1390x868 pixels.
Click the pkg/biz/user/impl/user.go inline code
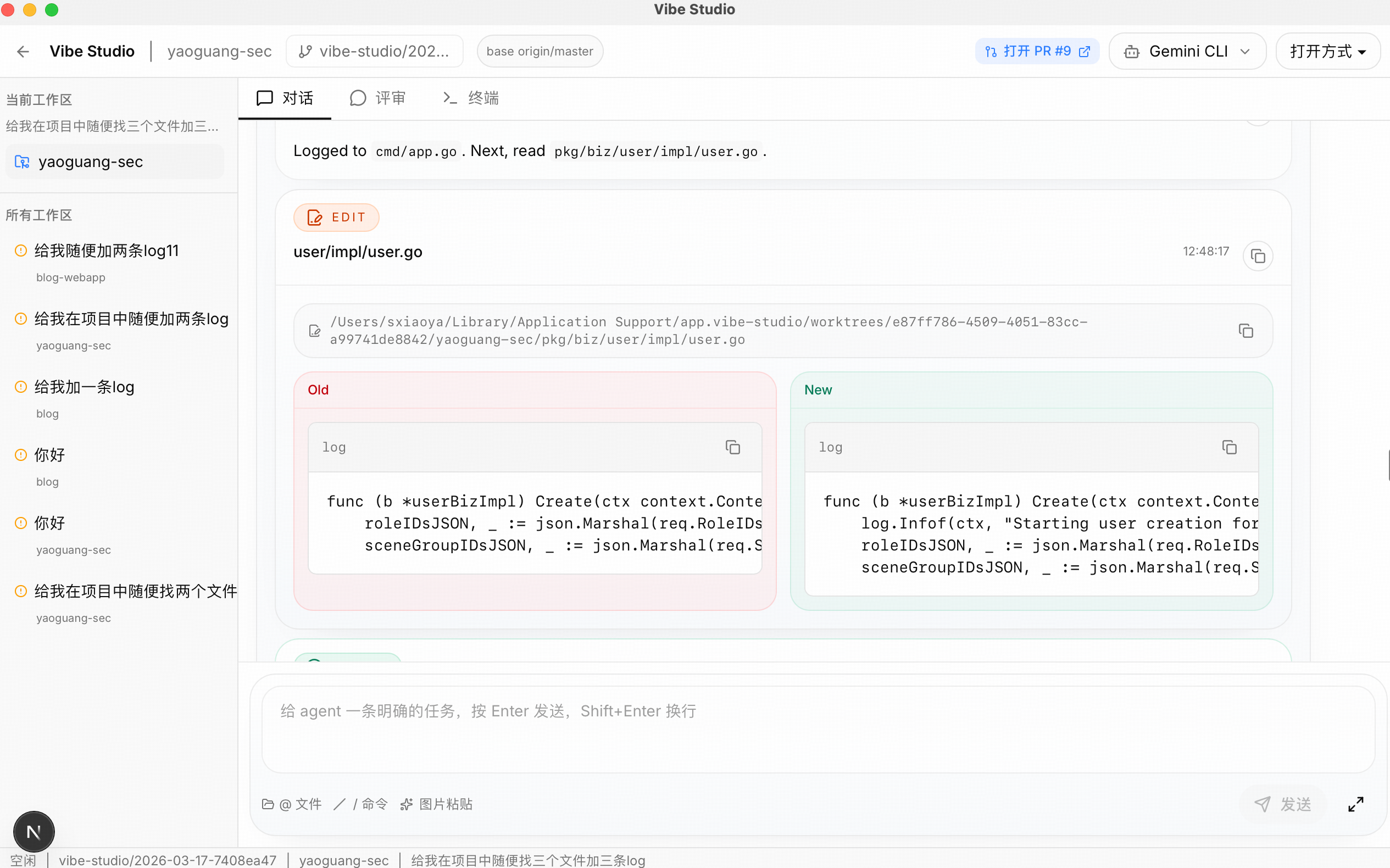pos(655,152)
